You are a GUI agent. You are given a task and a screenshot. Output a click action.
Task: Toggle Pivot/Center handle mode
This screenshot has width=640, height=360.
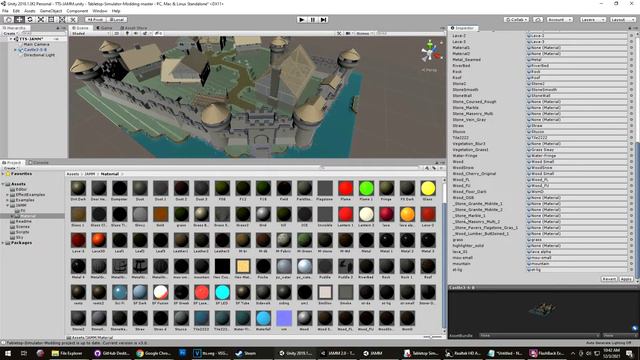coord(95,20)
